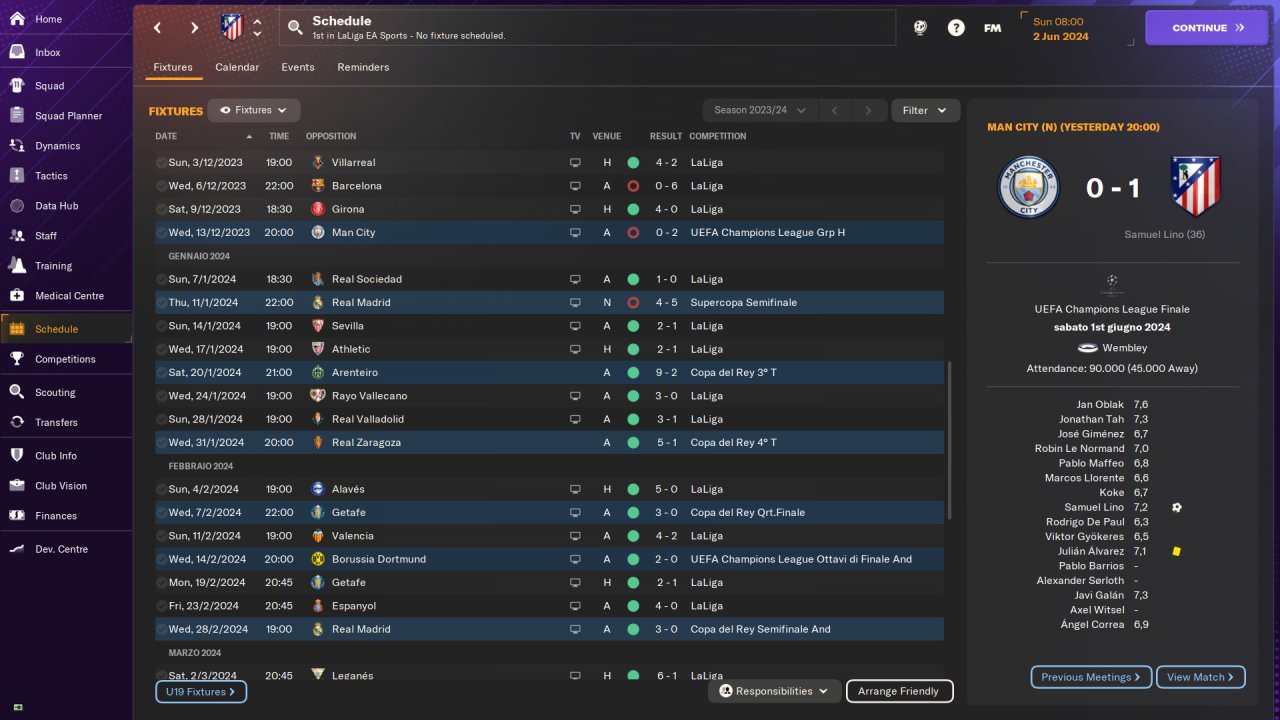Switch to the Reminders tab
1280x720 pixels.
[363, 67]
